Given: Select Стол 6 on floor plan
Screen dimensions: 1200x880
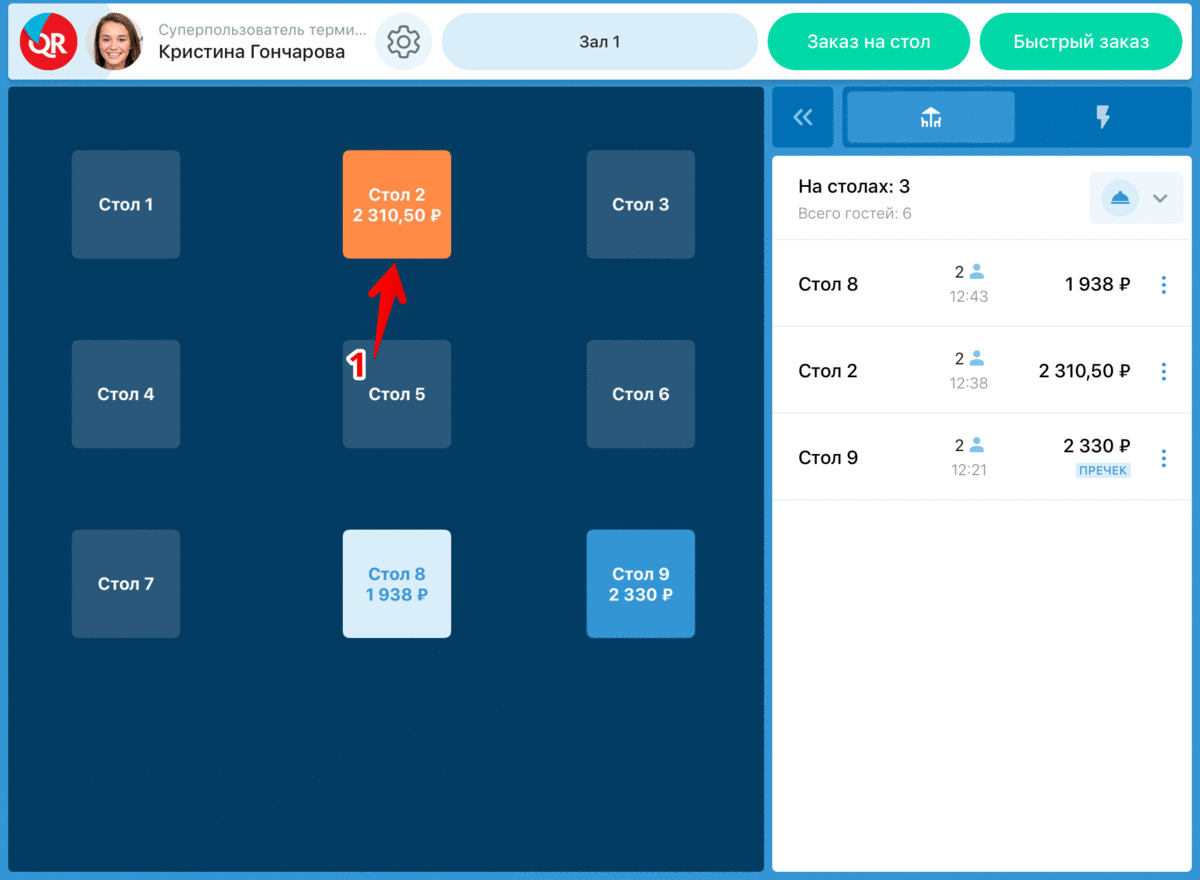Looking at the screenshot, I should [641, 394].
